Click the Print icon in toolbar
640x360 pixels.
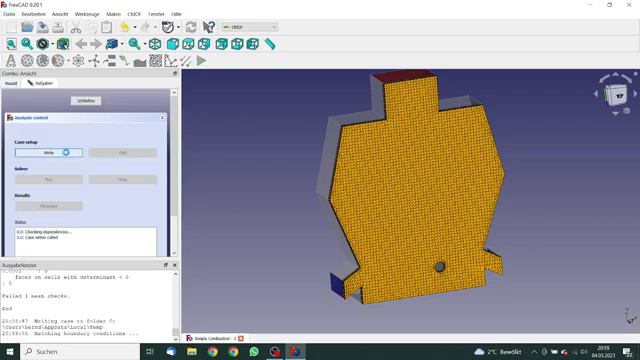pyautogui.click(x=58, y=27)
